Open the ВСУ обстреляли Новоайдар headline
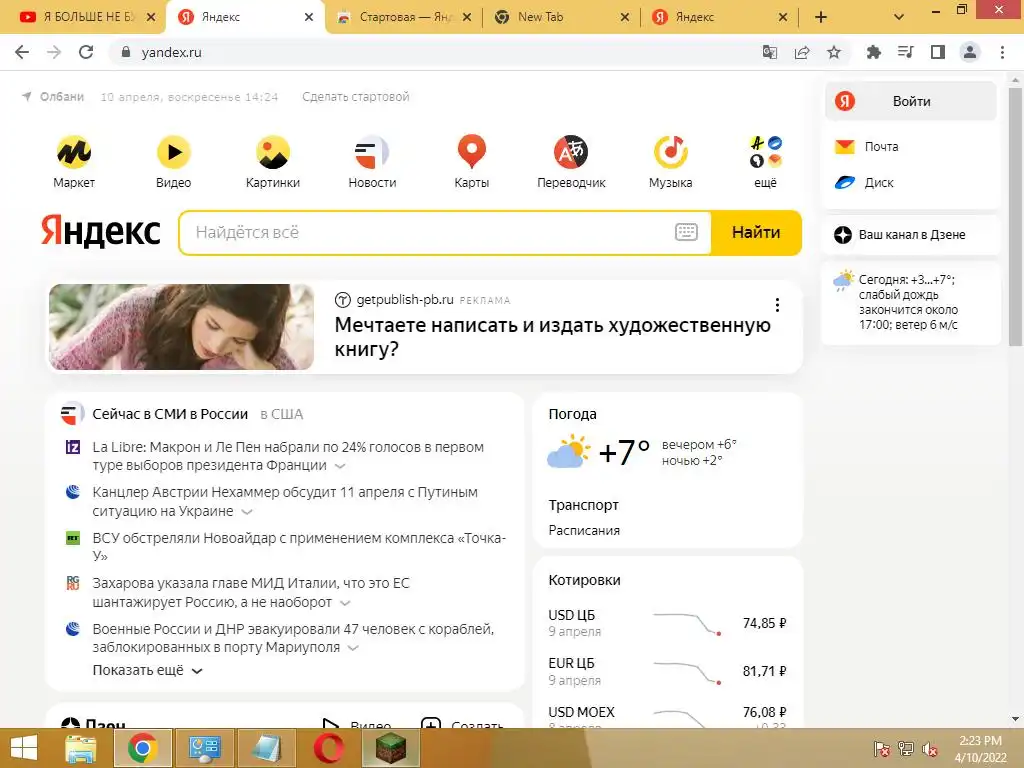The width and height of the screenshot is (1024, 768). point(299,547)
